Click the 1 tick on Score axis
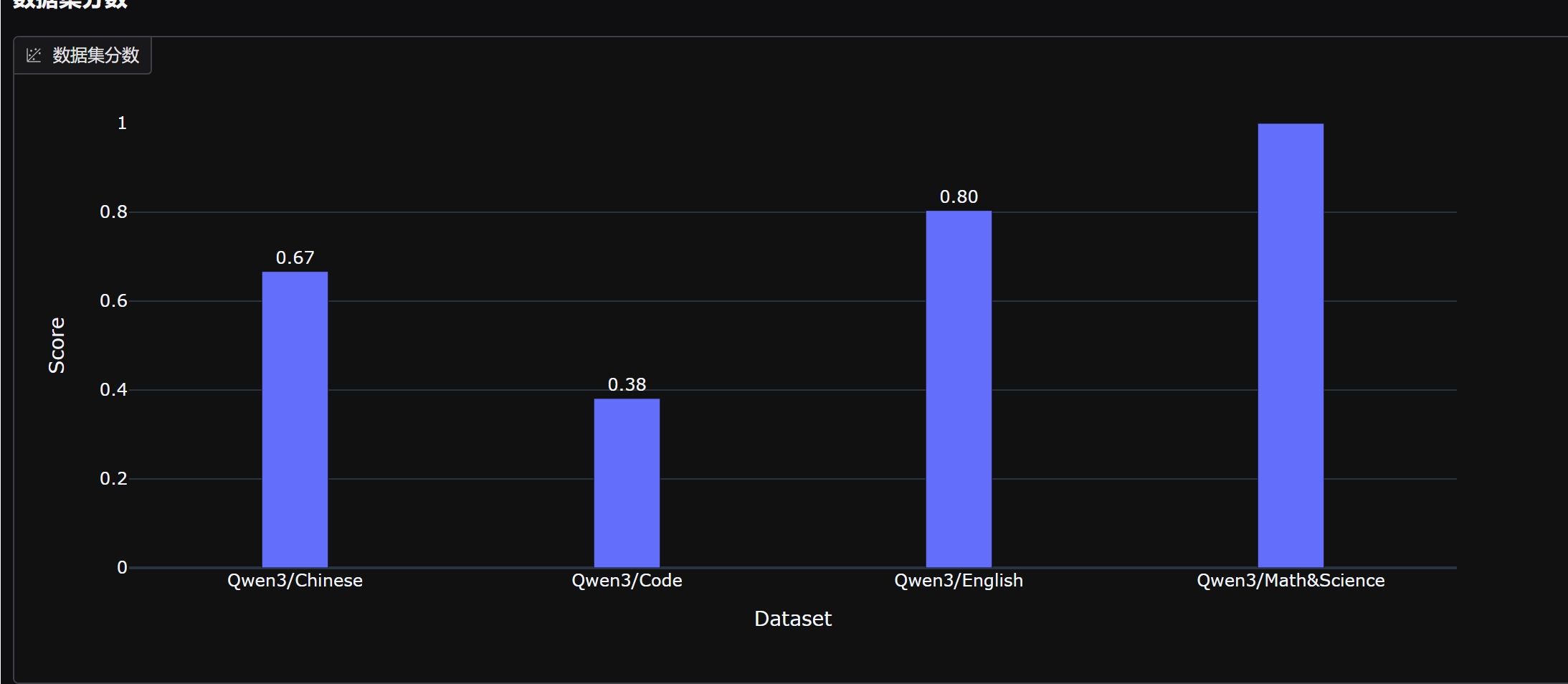 click(x=122, y=123)
